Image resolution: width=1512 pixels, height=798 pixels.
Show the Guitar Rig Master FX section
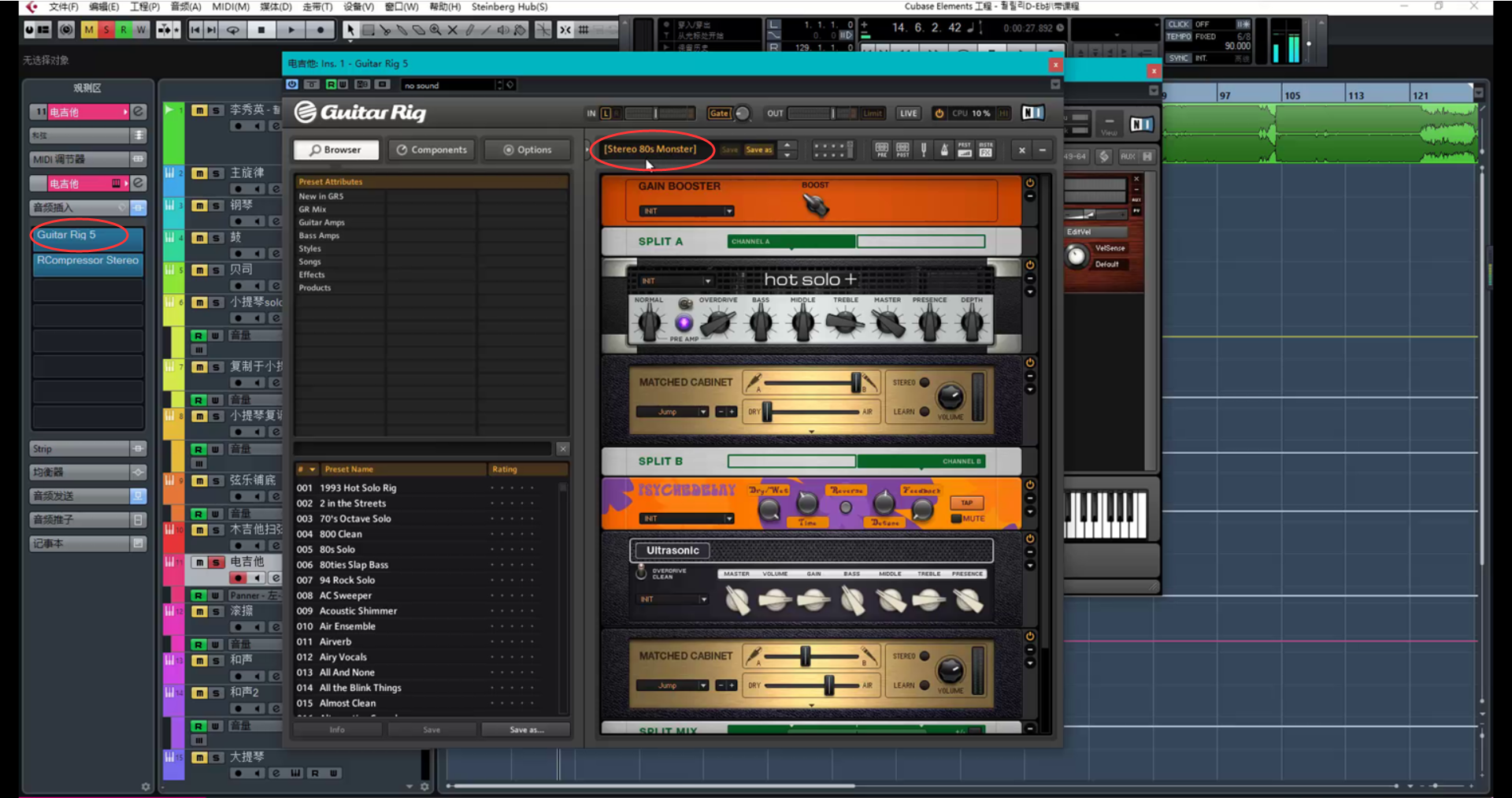[985, 150]
